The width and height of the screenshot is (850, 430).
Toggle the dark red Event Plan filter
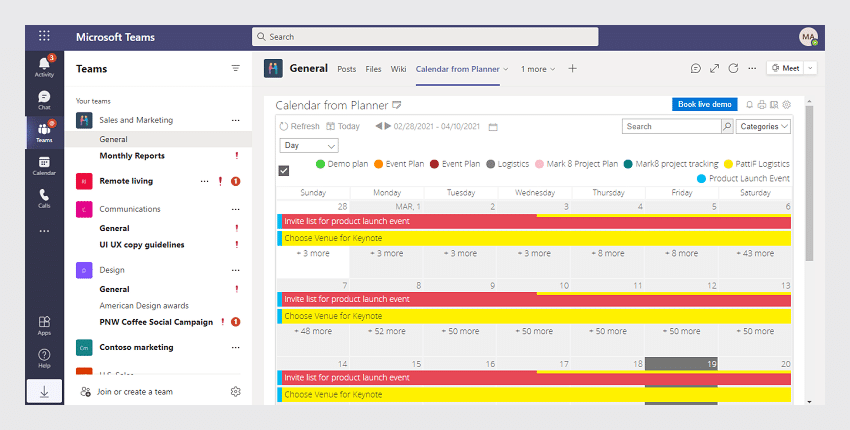455,164
